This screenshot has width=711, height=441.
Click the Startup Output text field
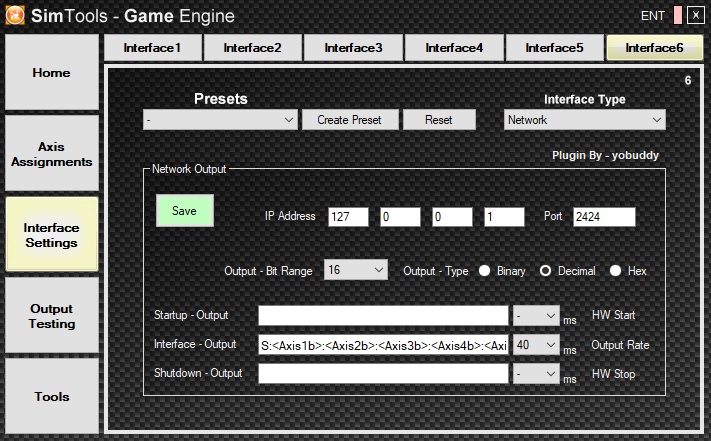coord(383,316)
